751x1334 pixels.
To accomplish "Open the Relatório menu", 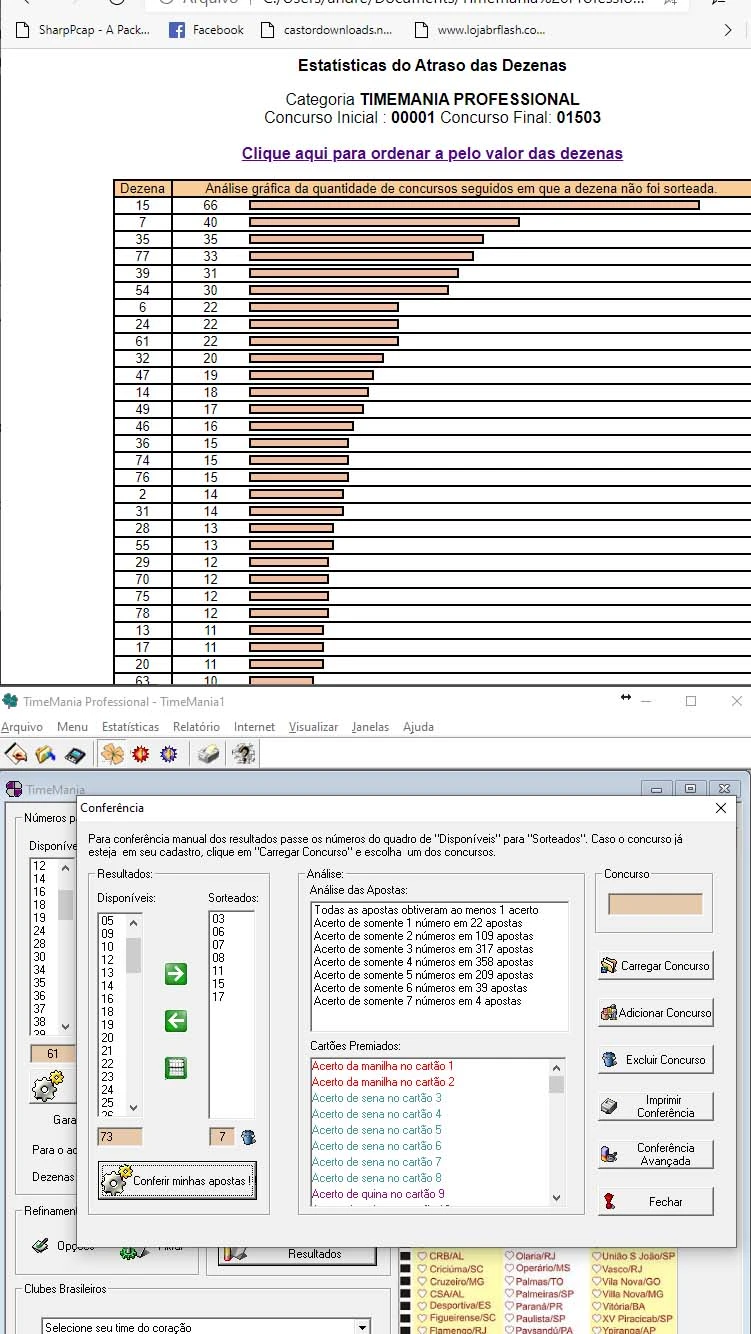I will point(196,727).
